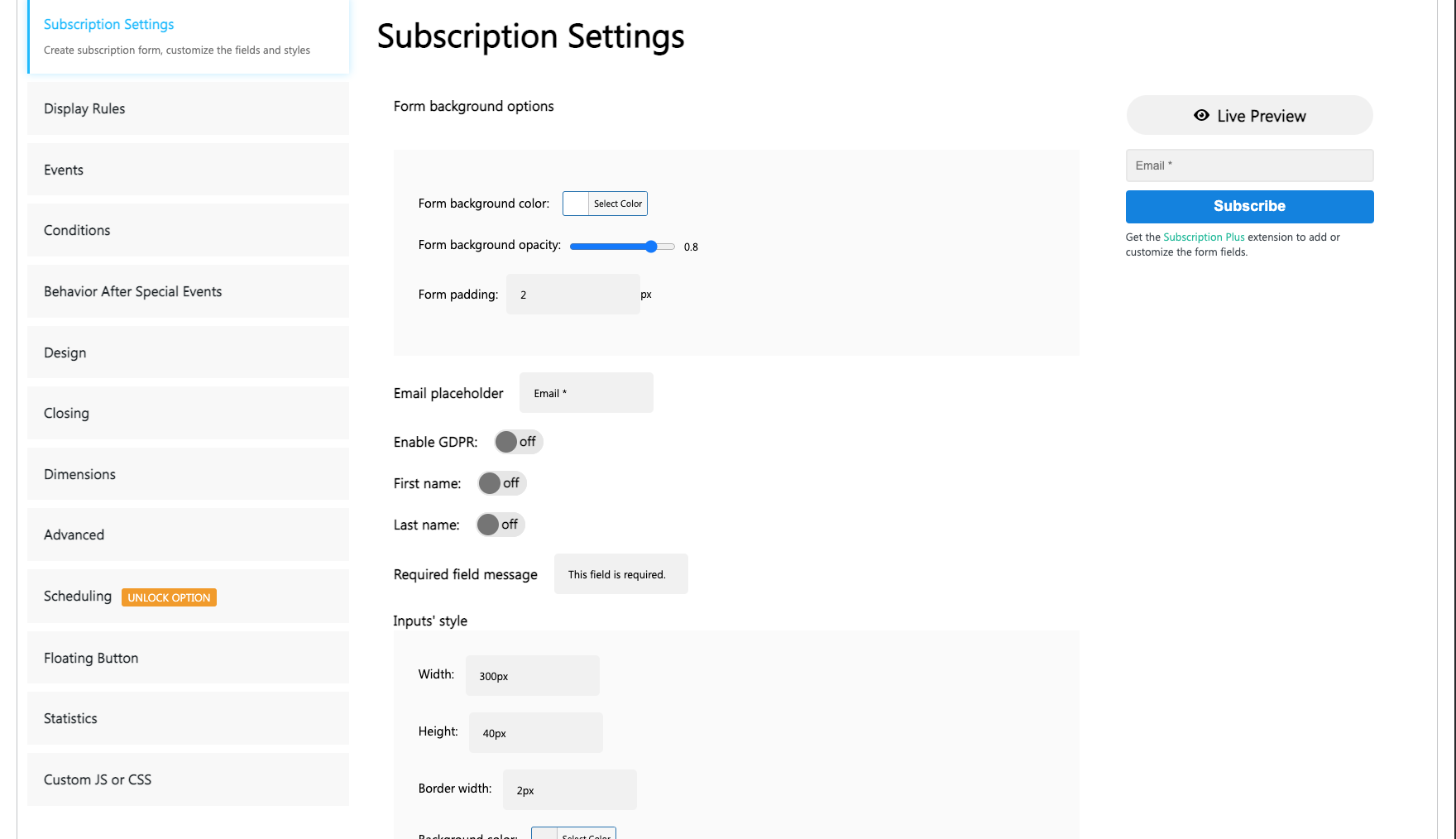Image resolution: width=1456 pixels, height=839 pixels.
Task: Turn on the First name toggle
Action: click(501, 483)
